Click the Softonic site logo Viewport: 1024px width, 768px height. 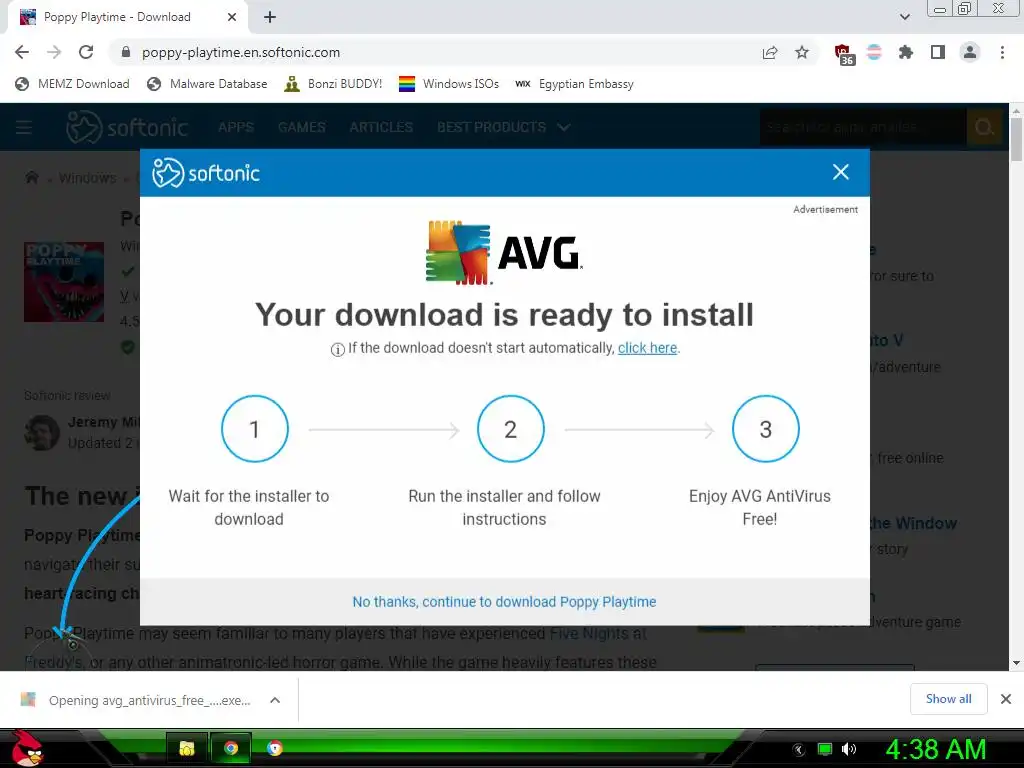click(x=127, y=127)
